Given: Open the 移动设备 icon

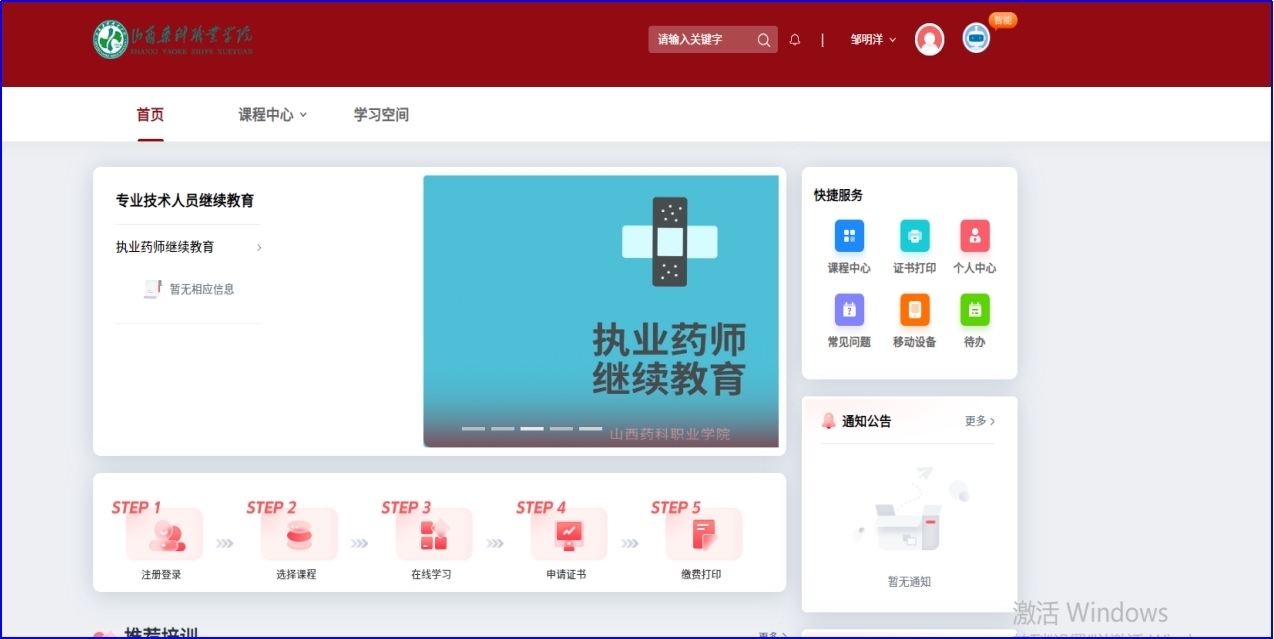Looking at the screenshot, I should point(914,310).
